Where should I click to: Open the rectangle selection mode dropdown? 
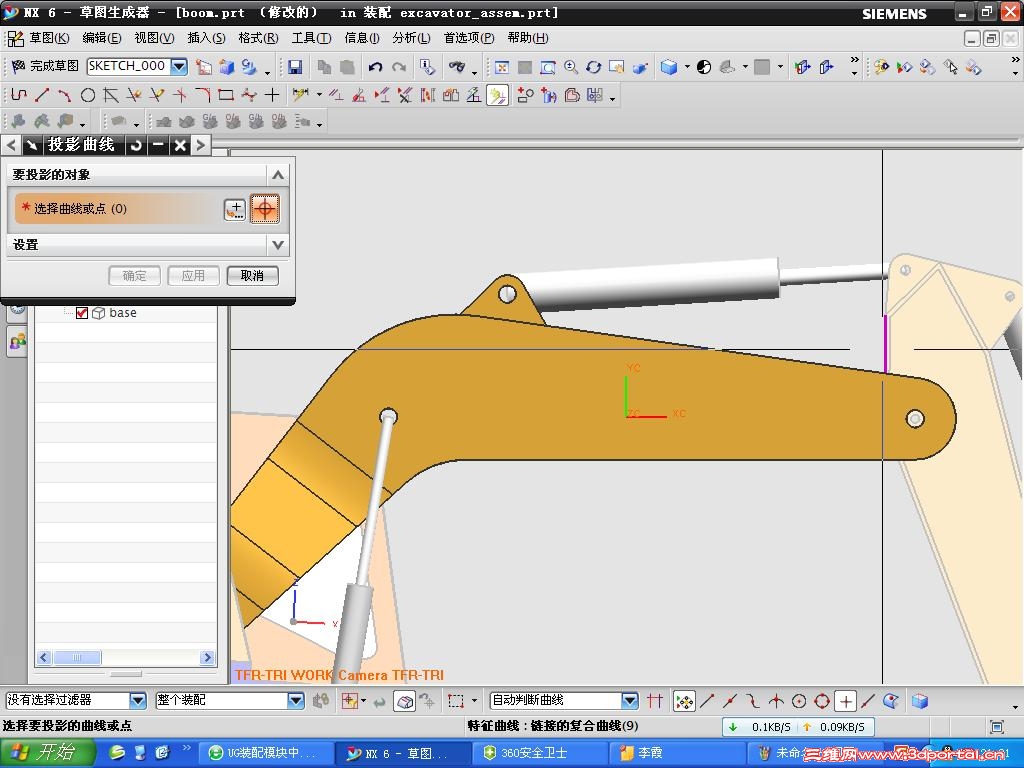click(x=474, y=701)
